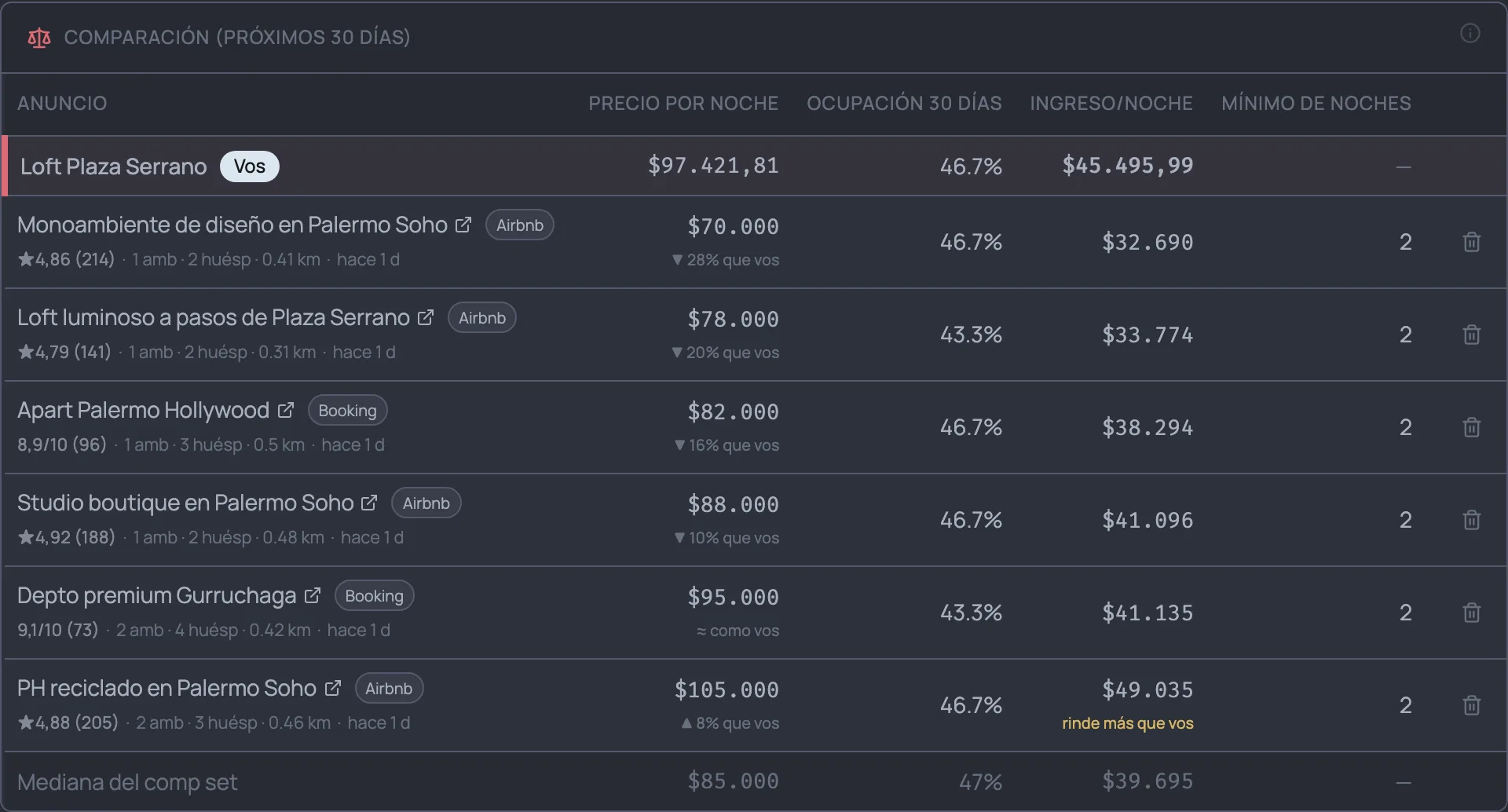
Task: Open the Apart Palermo Hollywood listing title
Action: coord(143,411)
